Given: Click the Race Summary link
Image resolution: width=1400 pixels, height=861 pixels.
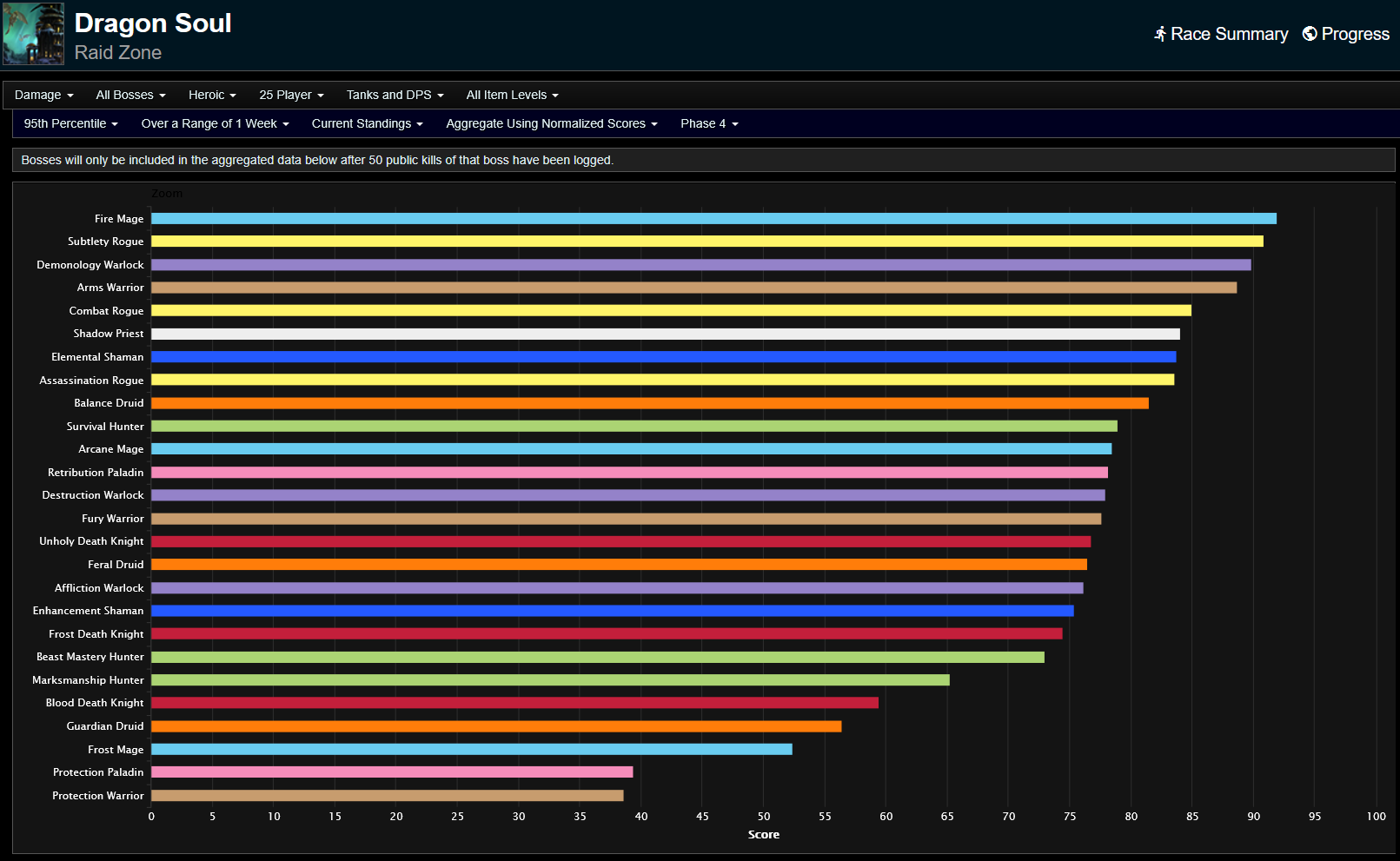Looking at the screenshot, I should pyautogui.click(x=1229, y=34).
